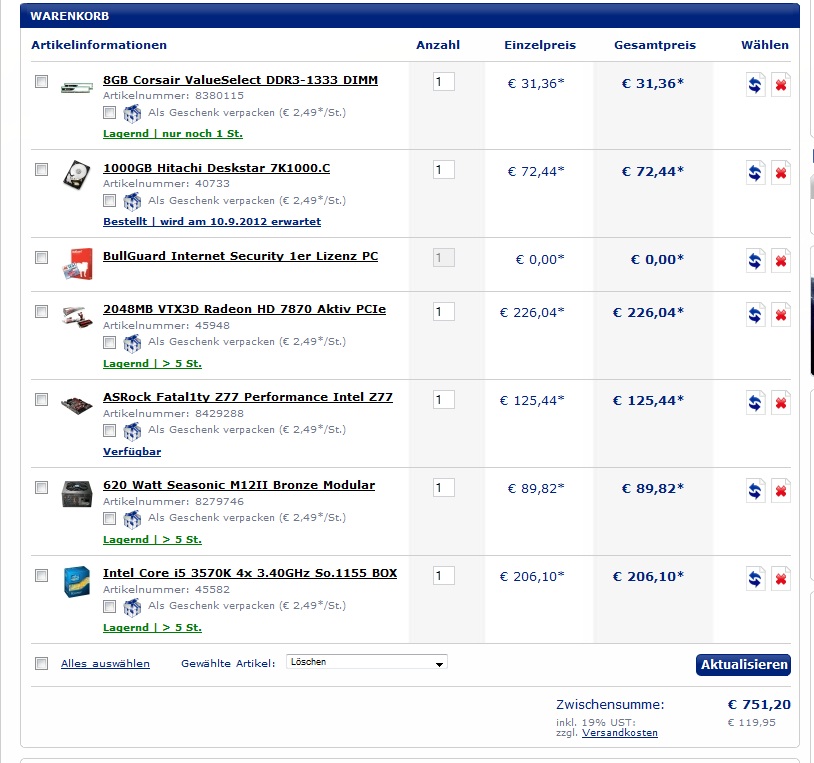
Task: Click the refresh icon for Radeon HD 7870 row
Action: click(x=755, y=315)
